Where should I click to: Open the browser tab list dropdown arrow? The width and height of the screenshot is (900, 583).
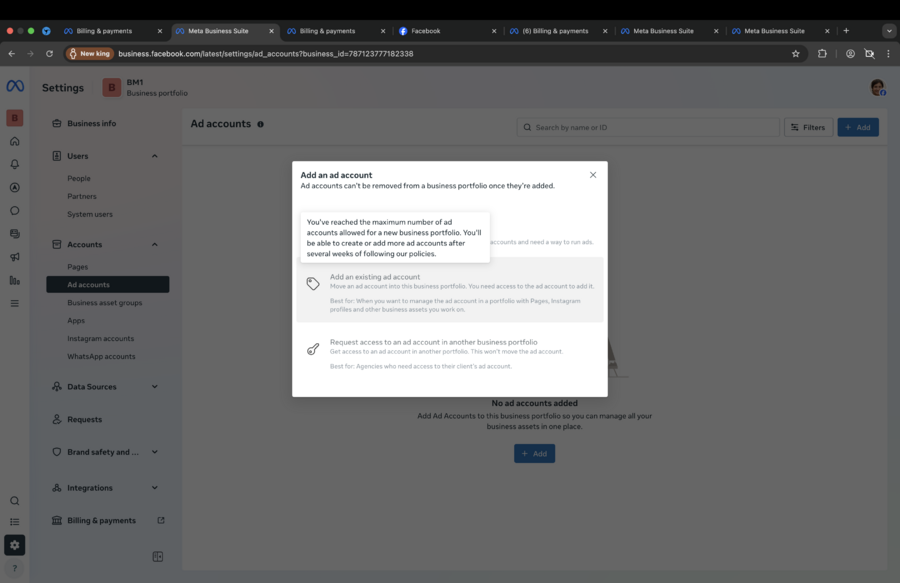point(889,31)
